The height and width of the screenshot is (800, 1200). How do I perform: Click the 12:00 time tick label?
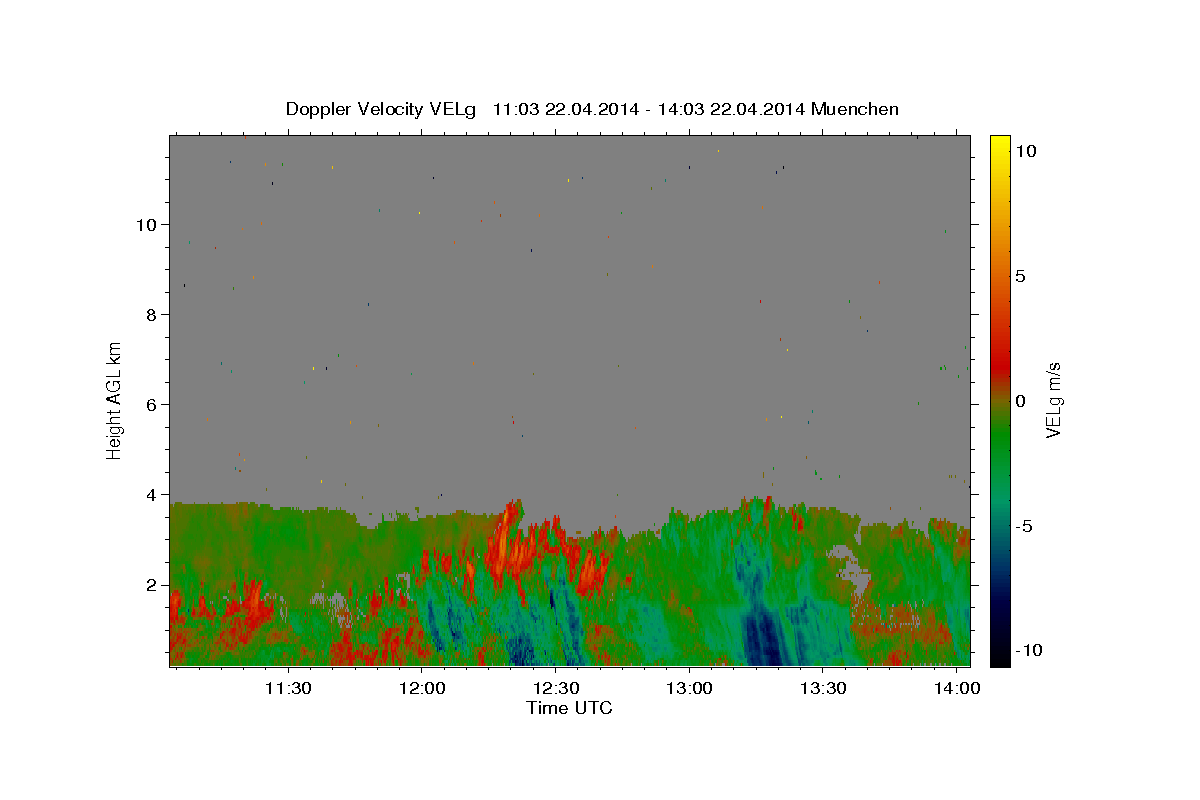(x=422, y=690)
